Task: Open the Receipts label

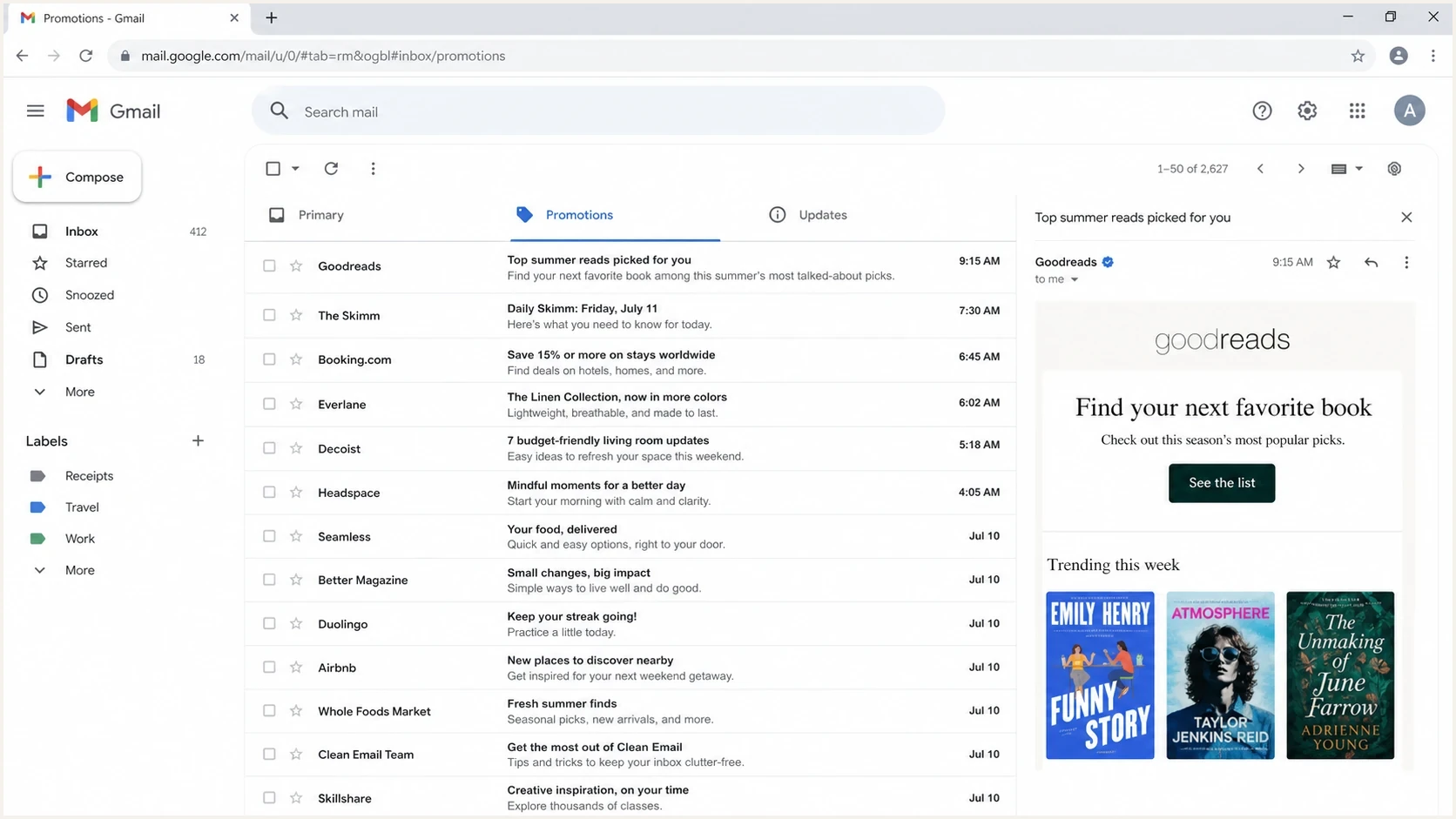Action: (89, 476)
